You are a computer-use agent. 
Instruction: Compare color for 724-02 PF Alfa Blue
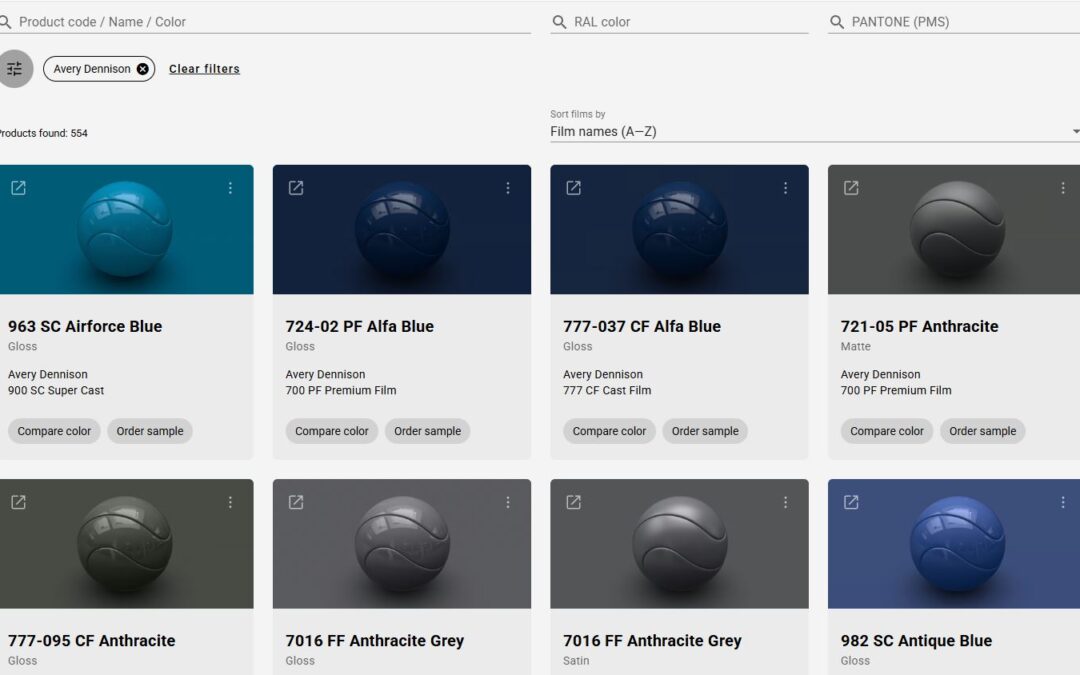[x=332, y=431]
